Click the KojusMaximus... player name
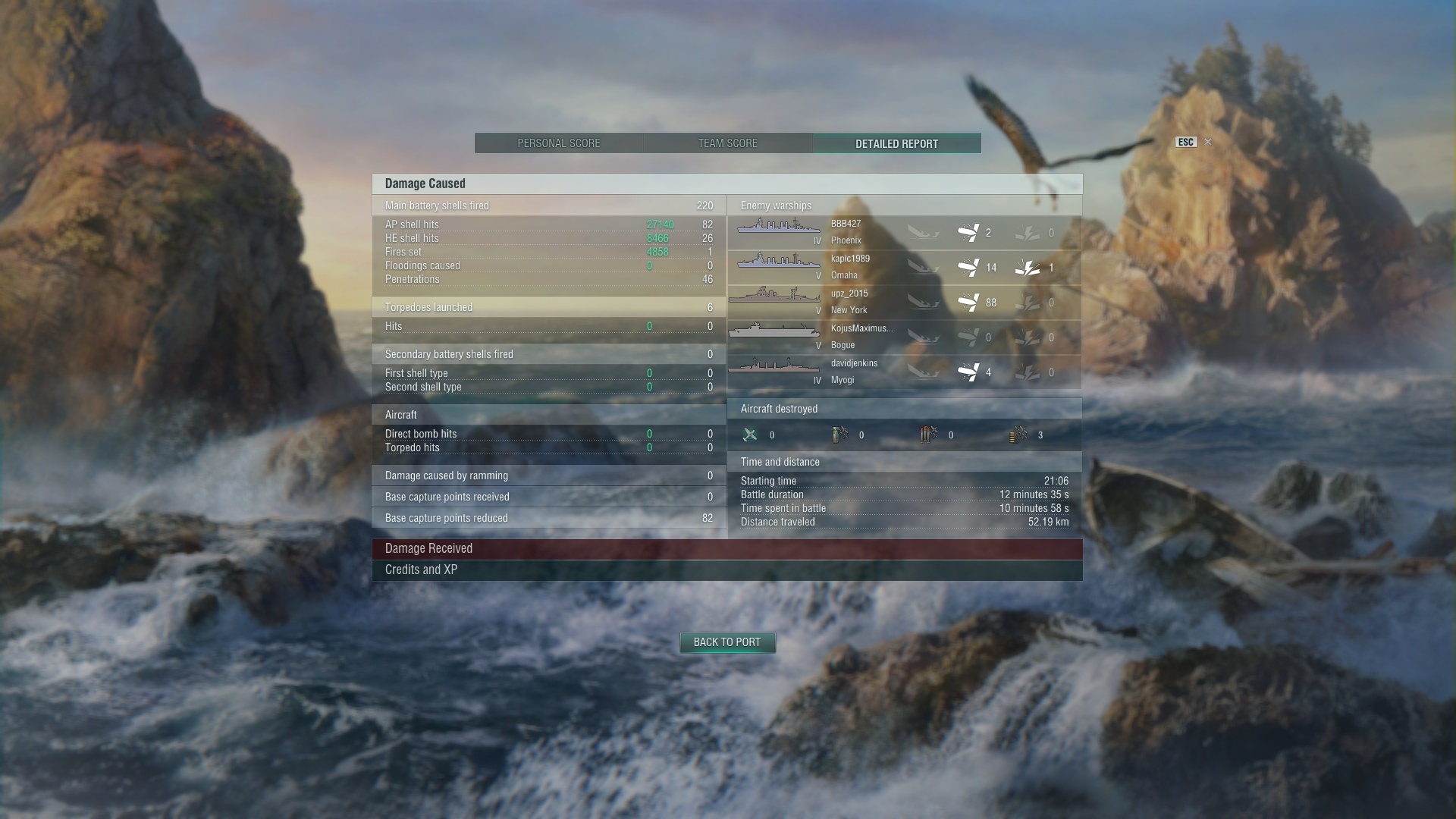 (x=862, y=328)
